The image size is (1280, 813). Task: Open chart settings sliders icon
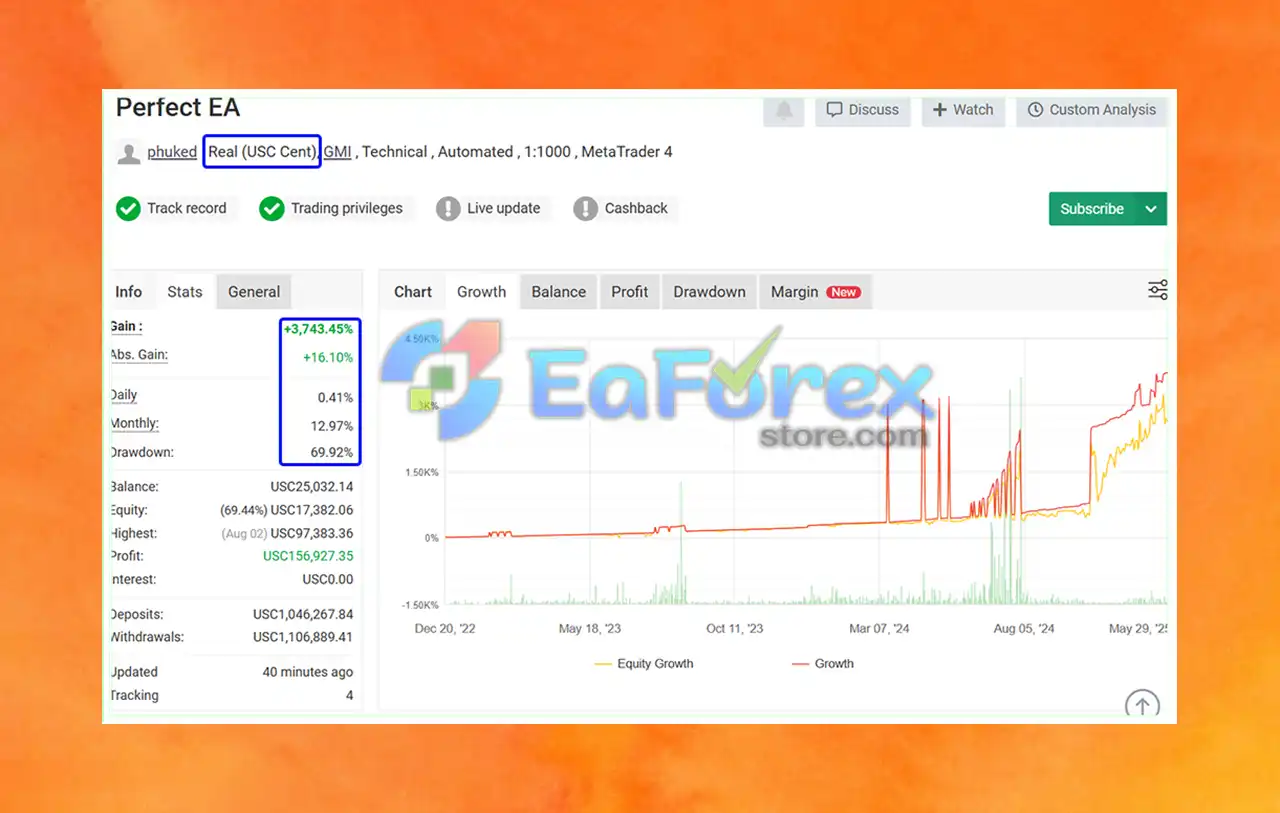coord(1158,291)
